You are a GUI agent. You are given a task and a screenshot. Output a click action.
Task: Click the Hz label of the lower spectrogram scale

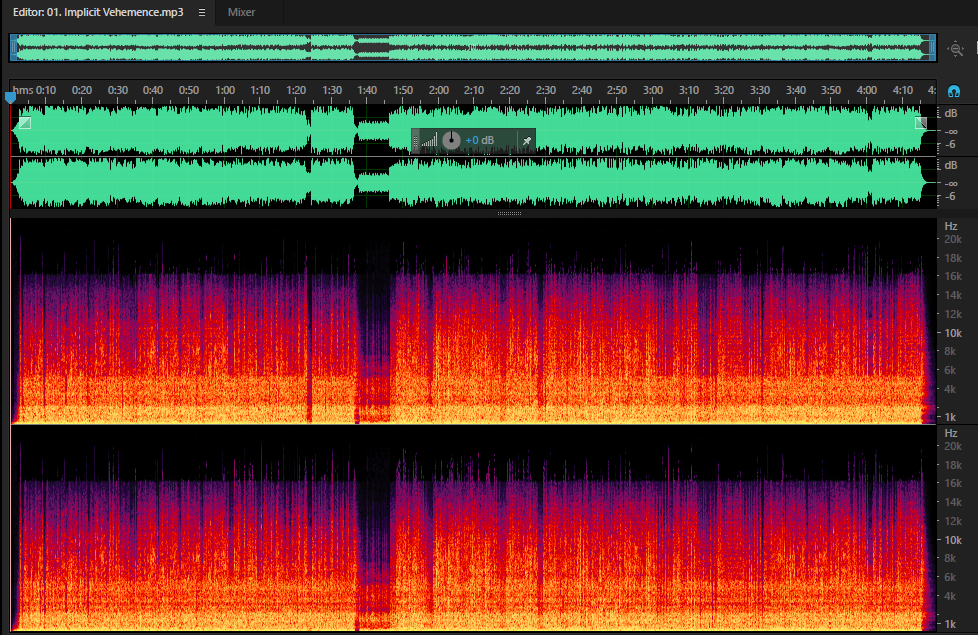click(x=951, y=434)
